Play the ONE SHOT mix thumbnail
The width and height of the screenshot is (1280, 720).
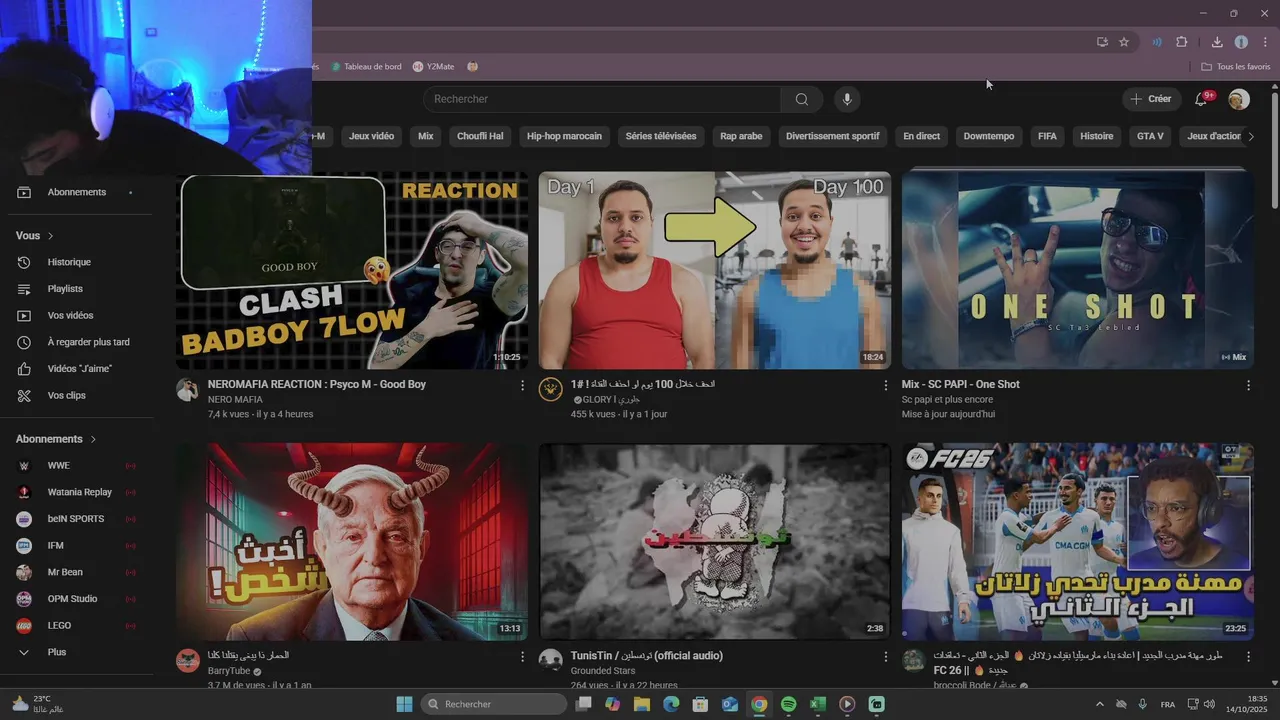coord(1078,270)
